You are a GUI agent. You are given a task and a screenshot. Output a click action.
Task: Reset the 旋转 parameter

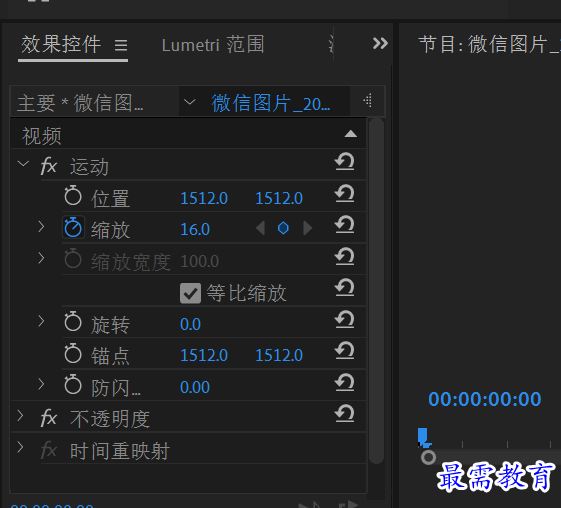coord(345,319)
